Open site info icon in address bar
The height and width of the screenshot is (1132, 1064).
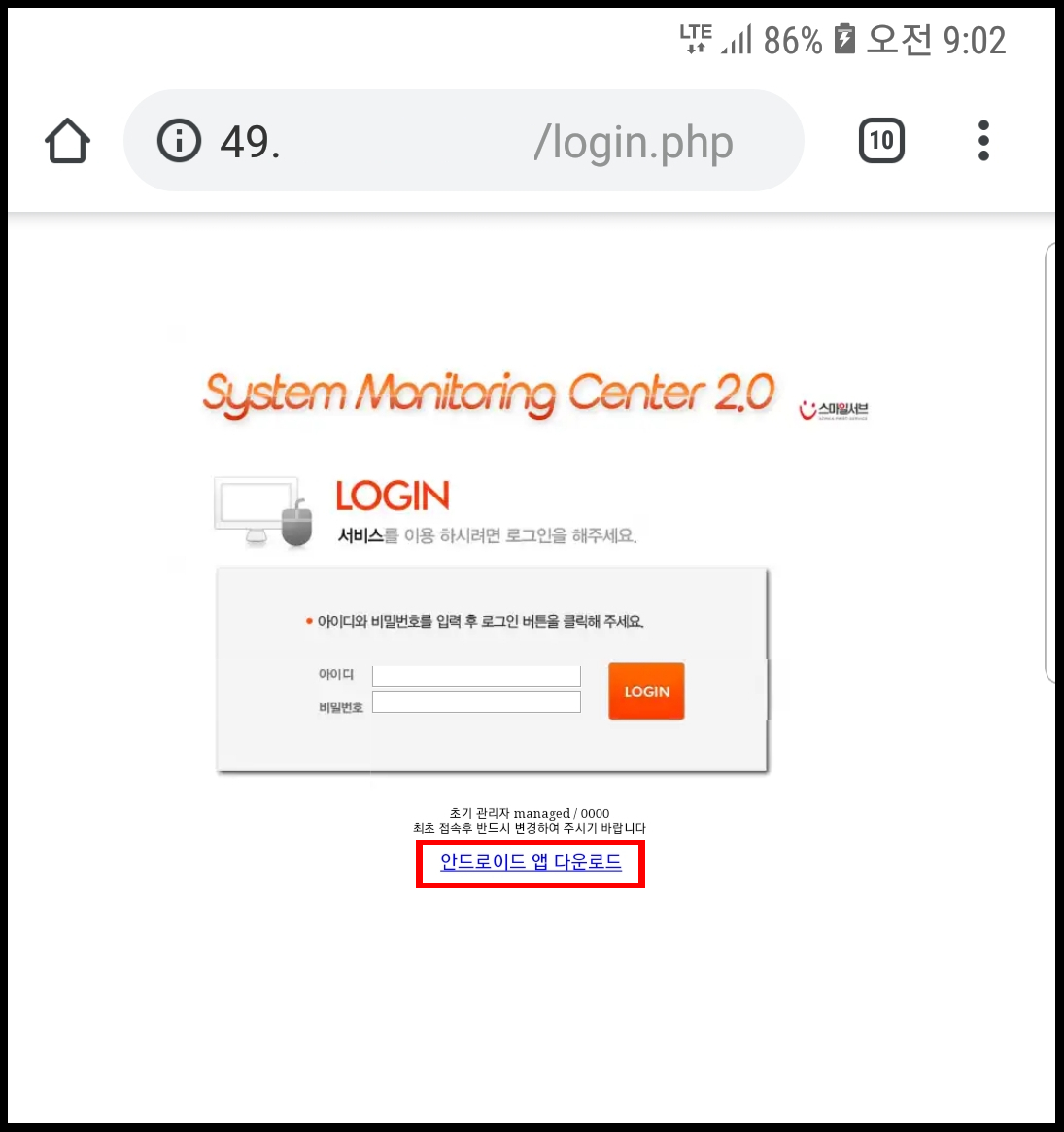pyautogui.click(x=179, y=140)
